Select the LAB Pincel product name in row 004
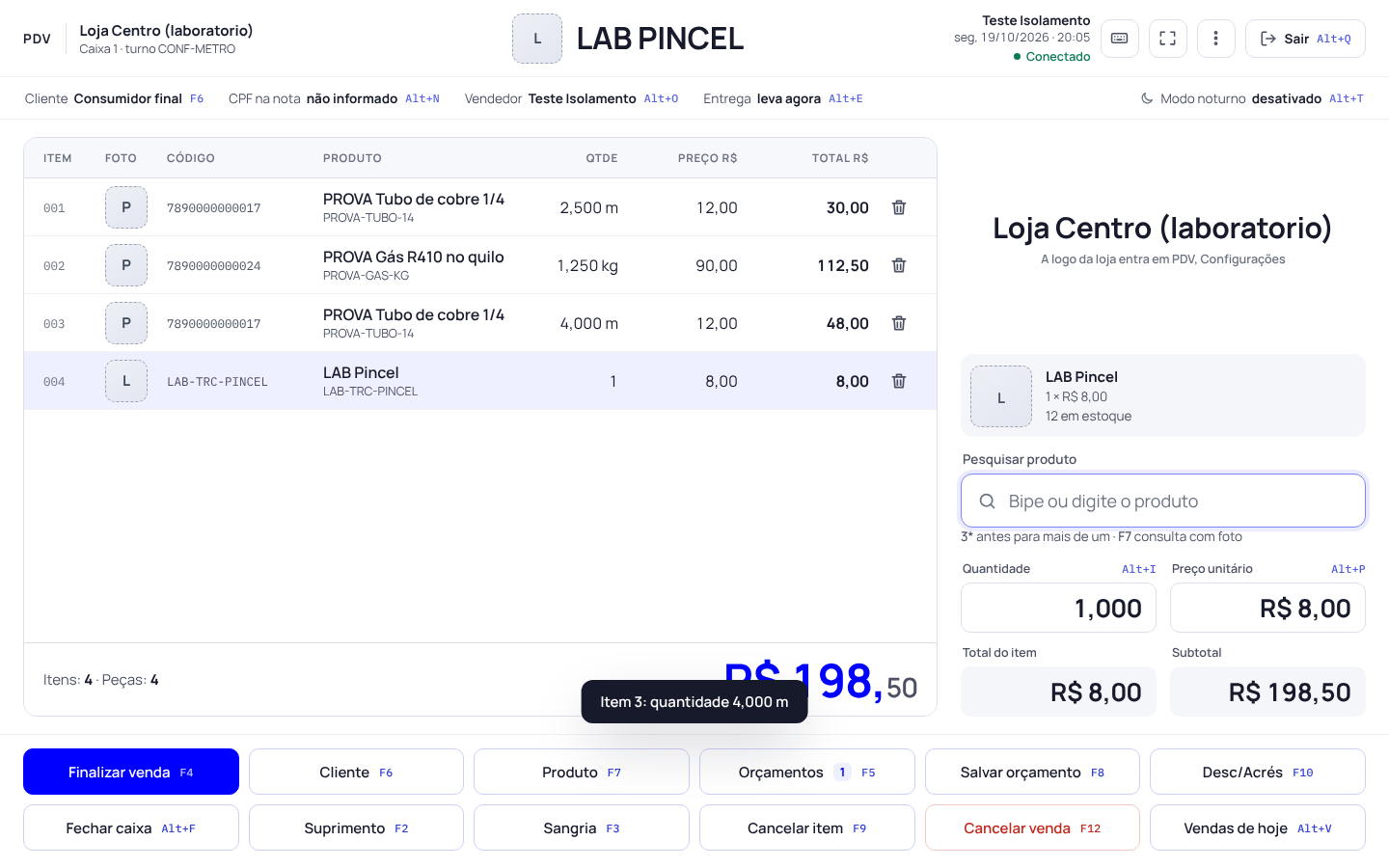Viewport: 1389px width, 868px height. pyautogui.click(x=361, y=372)
